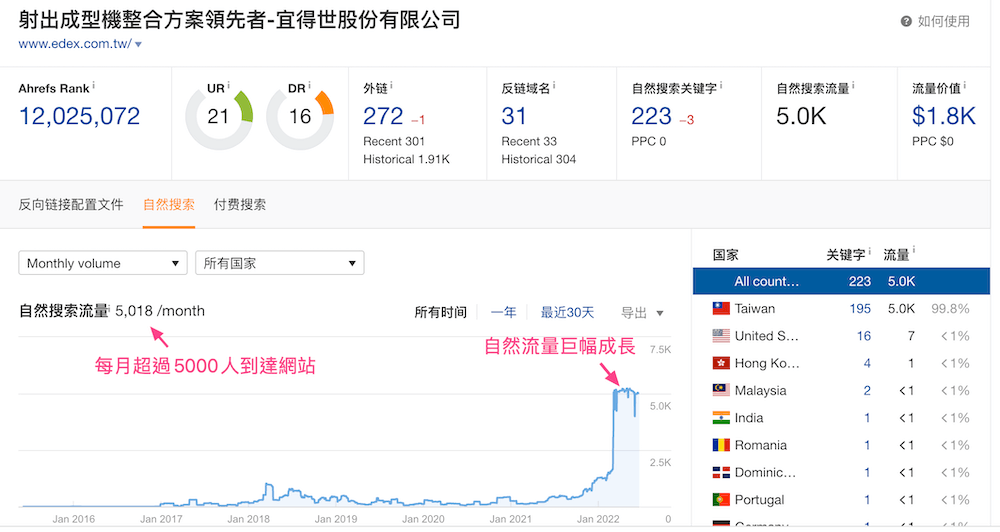Image resolution: width=1000 pixels, height=532 pixels.
Task: Open India keyword count 1
Action: [x=867, y=418]
